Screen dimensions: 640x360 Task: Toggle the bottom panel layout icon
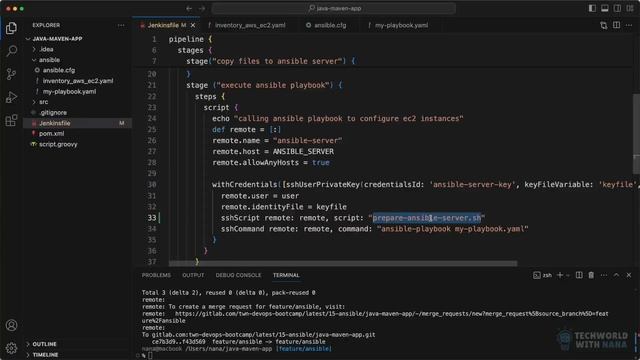(604, 8)
